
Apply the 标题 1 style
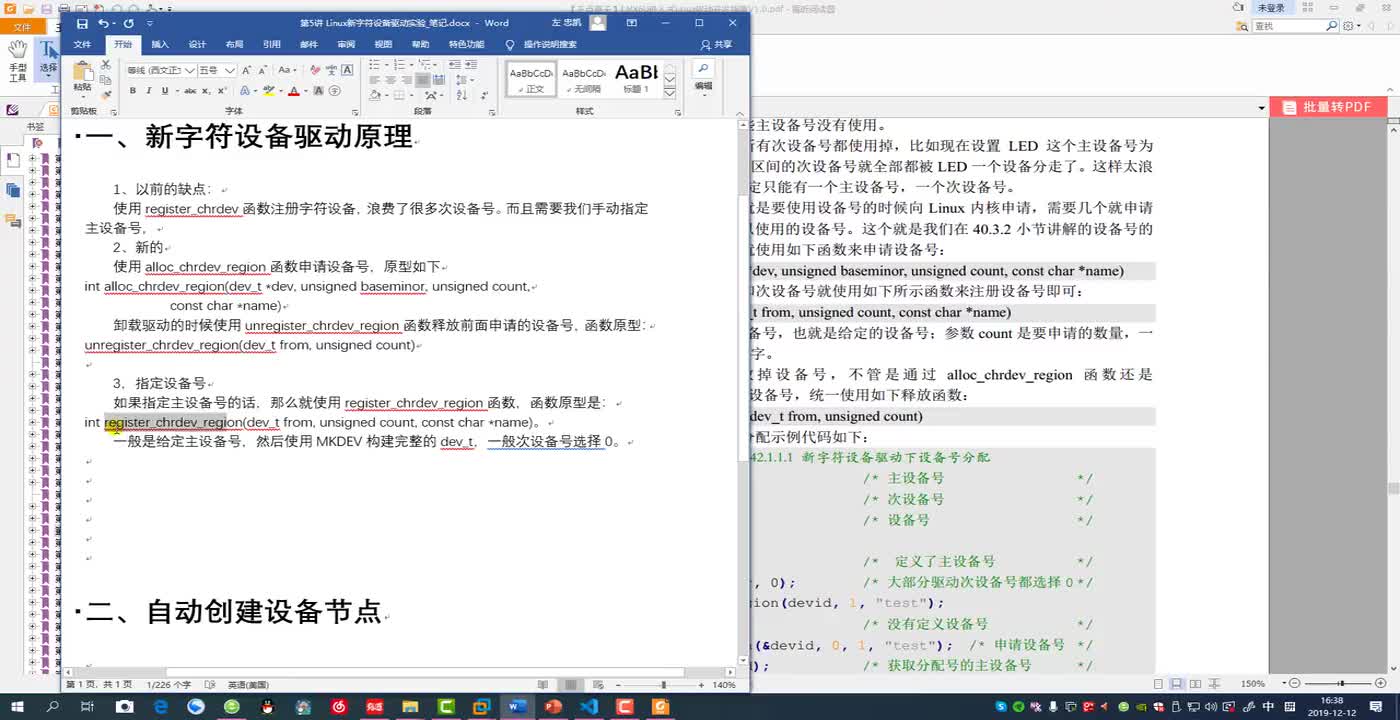pyautogui.click(x=636, y=79)
